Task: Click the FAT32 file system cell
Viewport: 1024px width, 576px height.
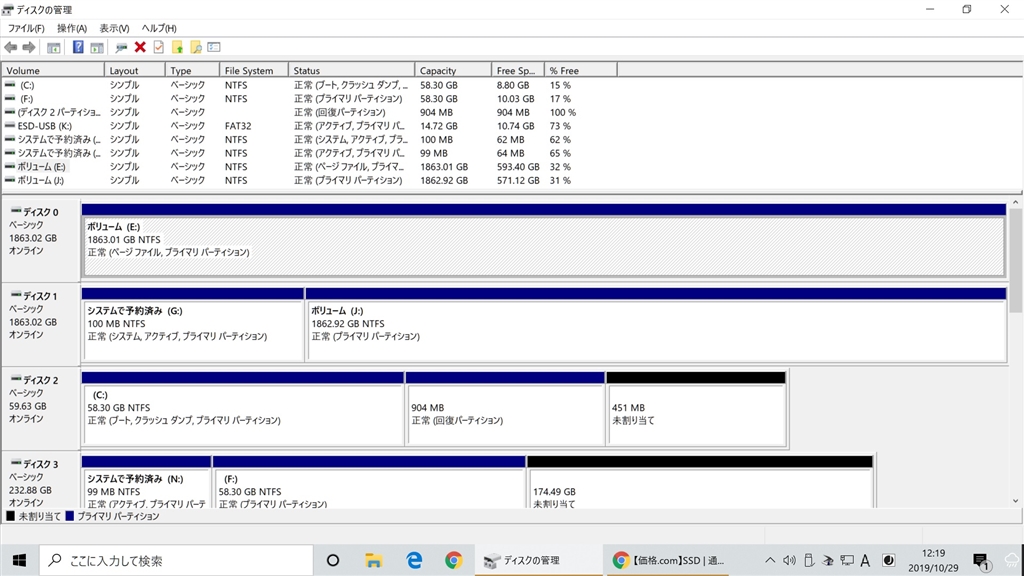Action: pos(238,126)
